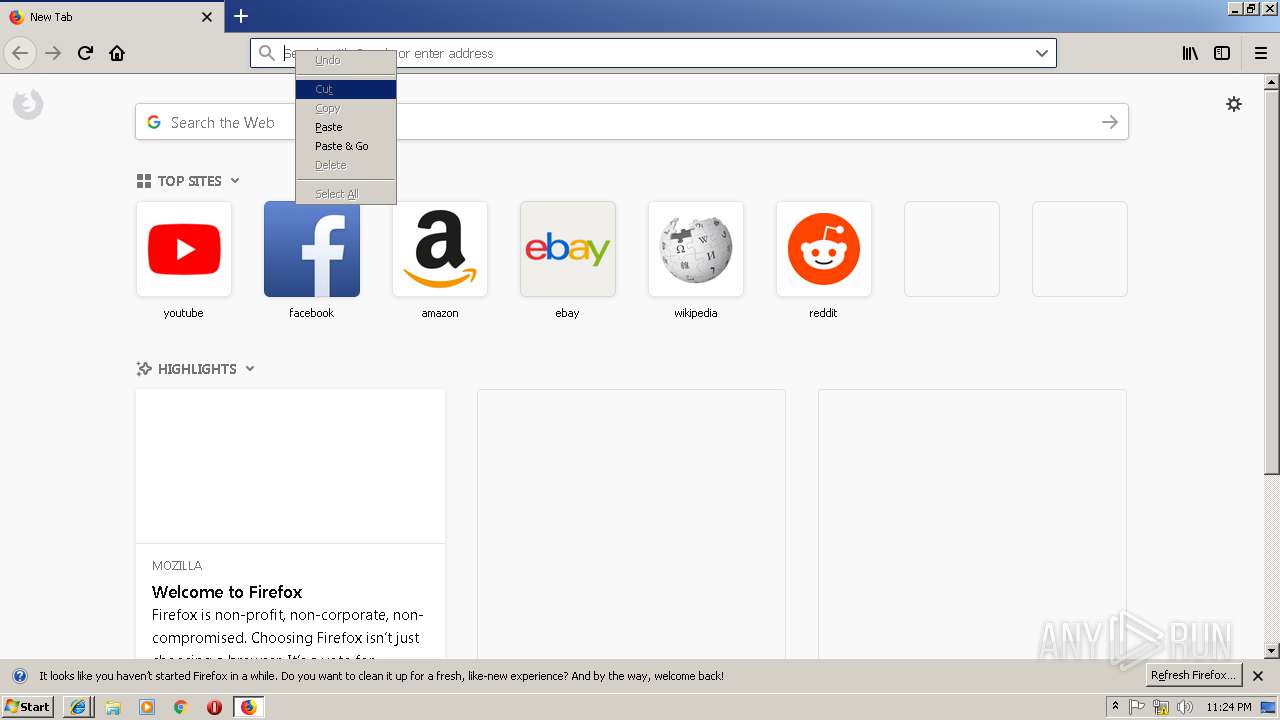1280x720 pixels.
Task: Open the Firefox home page icon
Action: point(117,53)
